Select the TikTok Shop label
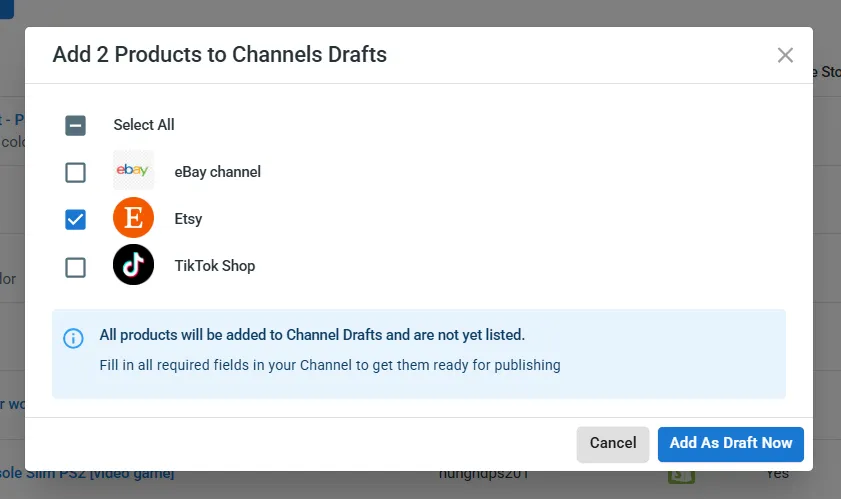The width and height of the screenshot is (841, 499). (x=214, y=266)
